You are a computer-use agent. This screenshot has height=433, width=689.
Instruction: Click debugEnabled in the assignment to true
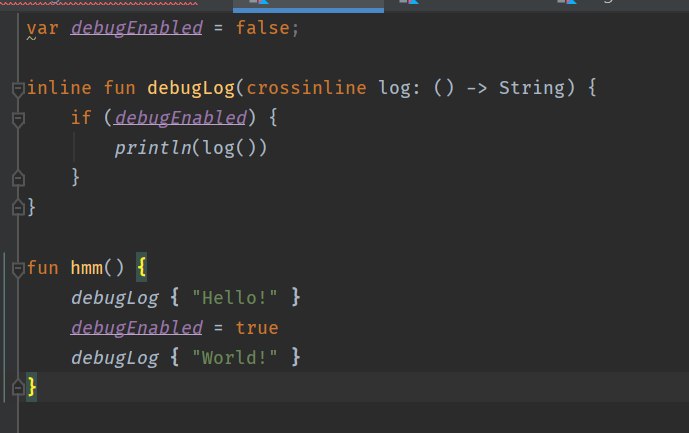(x=137, y=328)
